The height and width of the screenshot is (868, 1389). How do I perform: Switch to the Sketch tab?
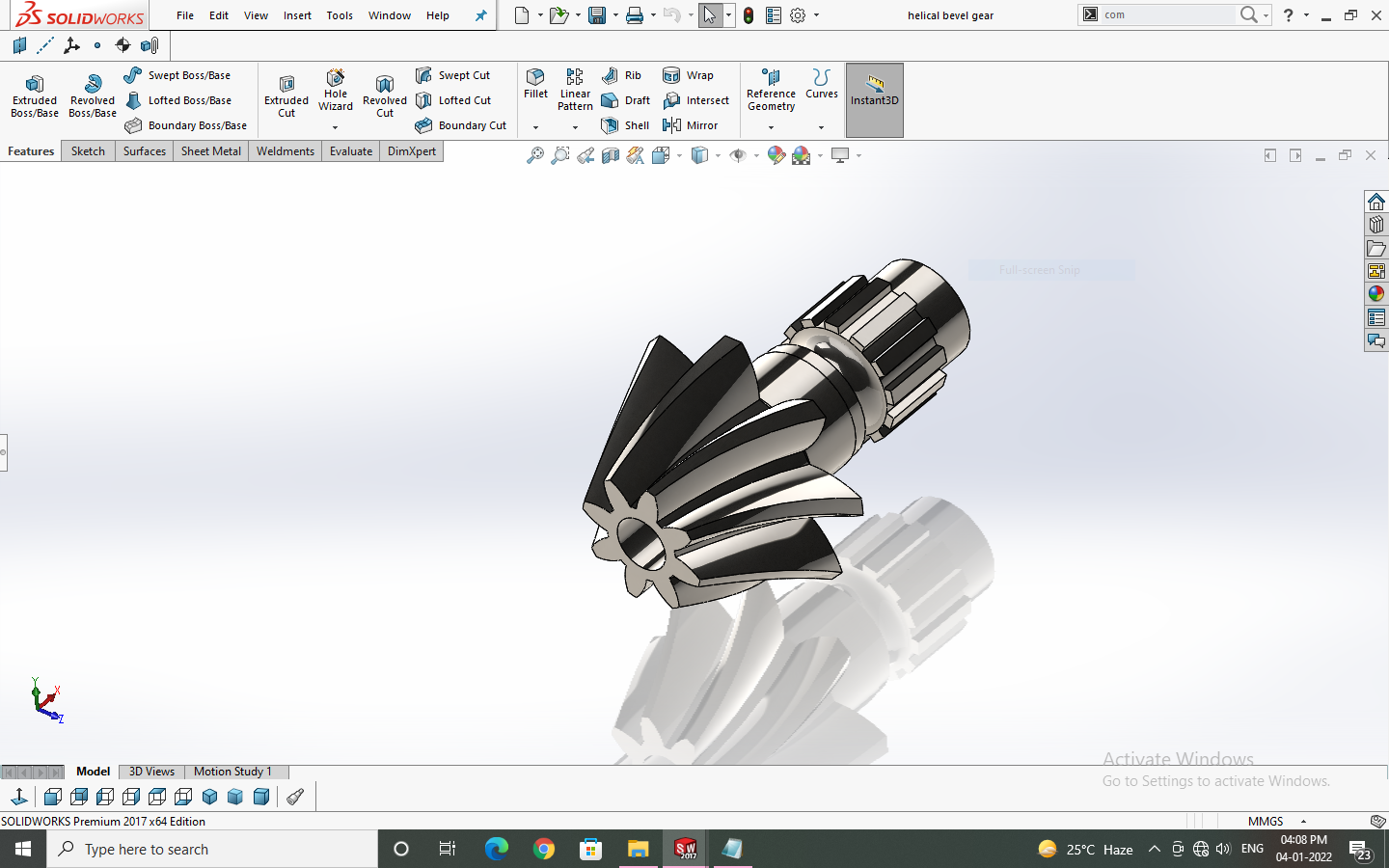pos(88,151)
